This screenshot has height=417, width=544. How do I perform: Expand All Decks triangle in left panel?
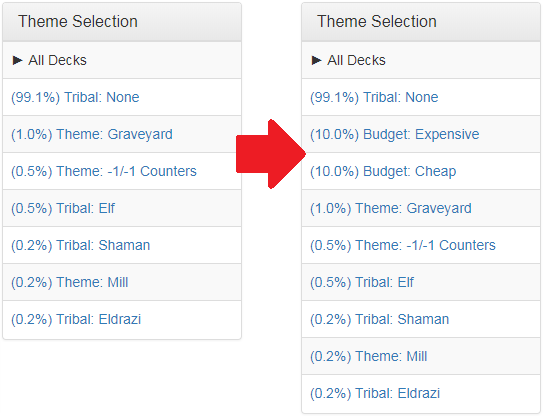(17, 60)
